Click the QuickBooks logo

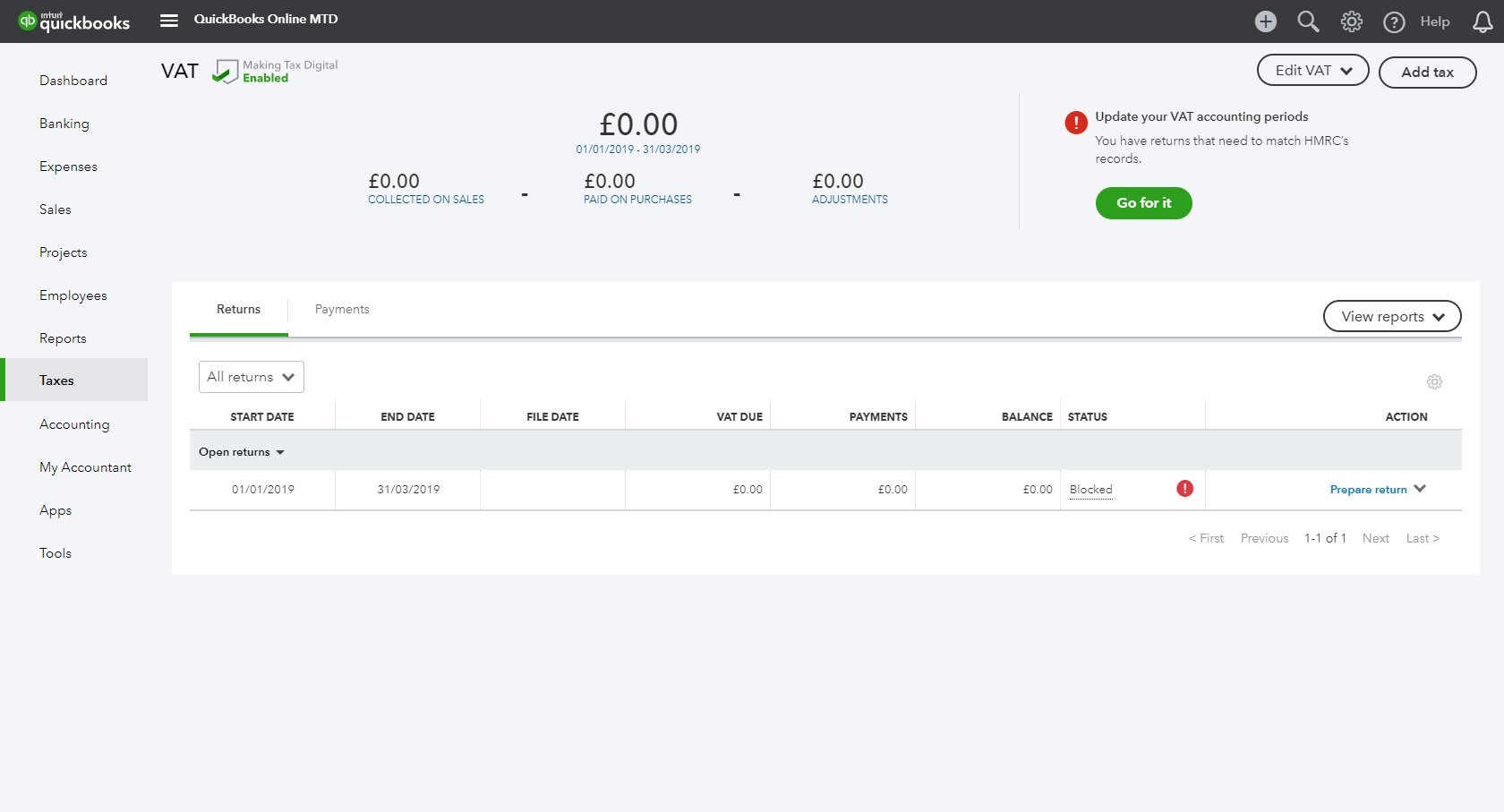pos(74,21)
